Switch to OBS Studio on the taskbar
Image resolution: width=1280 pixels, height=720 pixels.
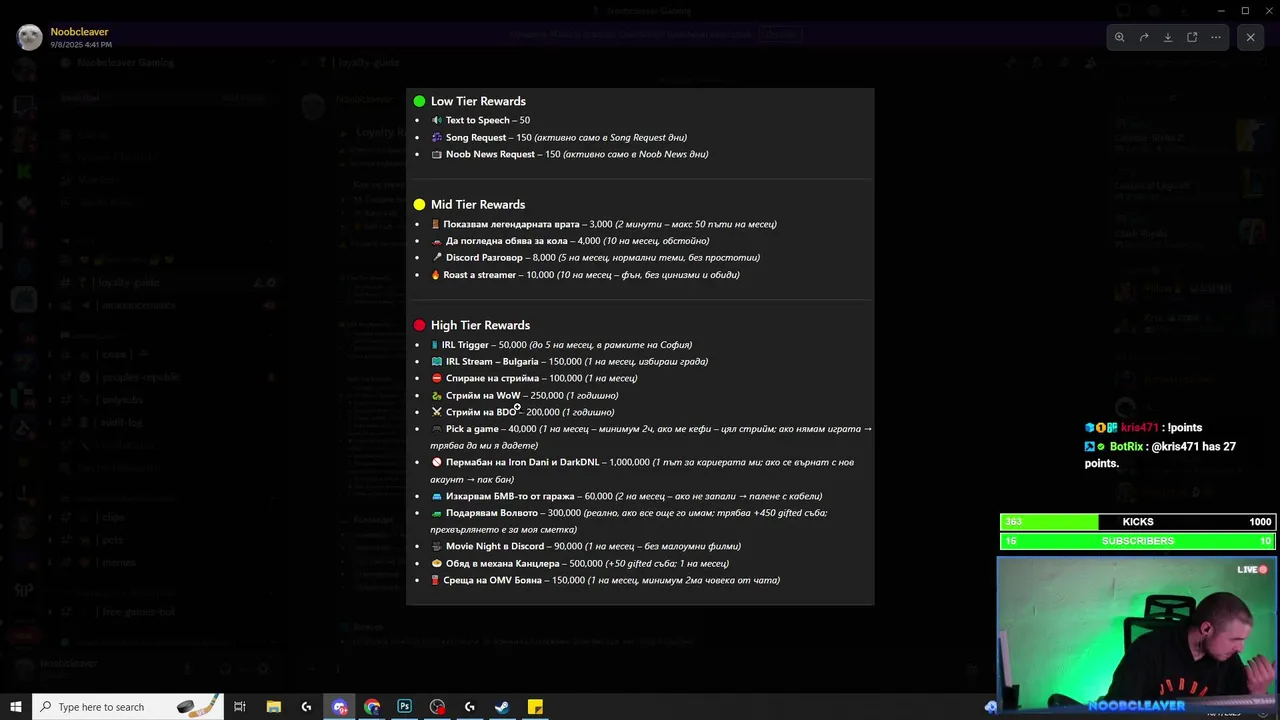437,707
